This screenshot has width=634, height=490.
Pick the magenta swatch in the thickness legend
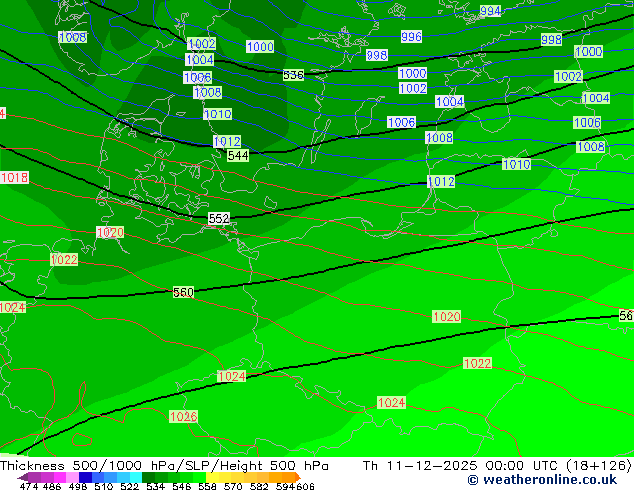coord(59,477)
